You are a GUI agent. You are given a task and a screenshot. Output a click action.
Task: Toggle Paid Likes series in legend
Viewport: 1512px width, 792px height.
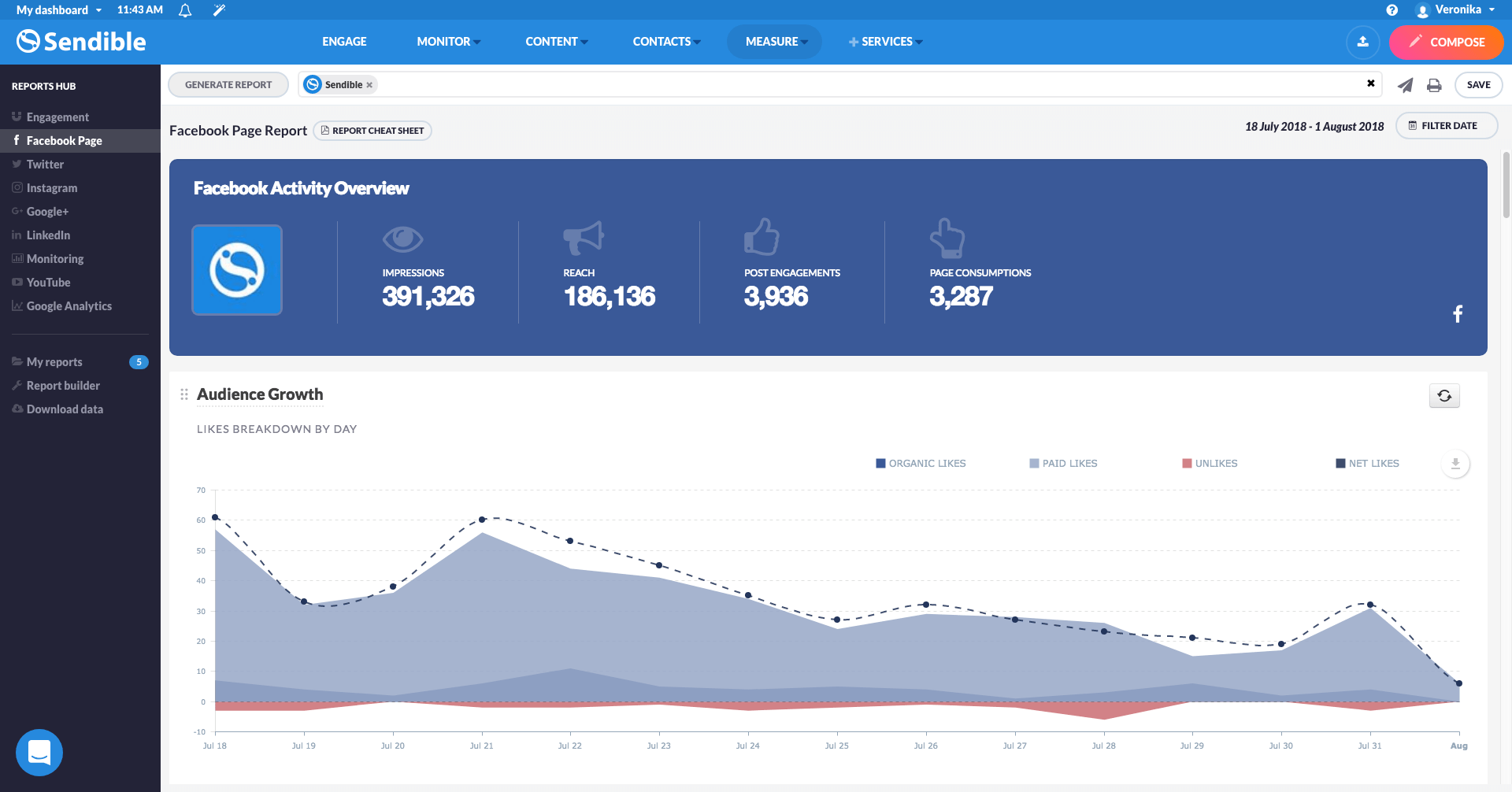coord(1063,464)
